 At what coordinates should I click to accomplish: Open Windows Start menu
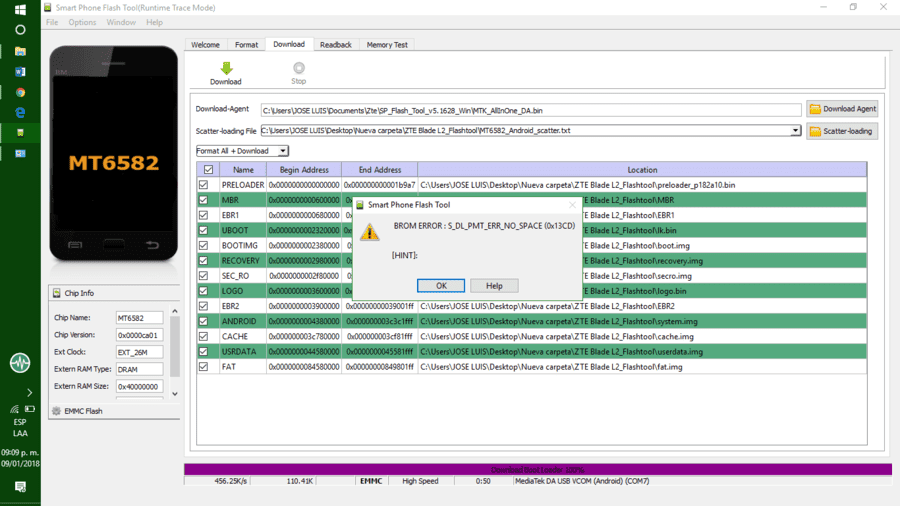click(20, 10)
